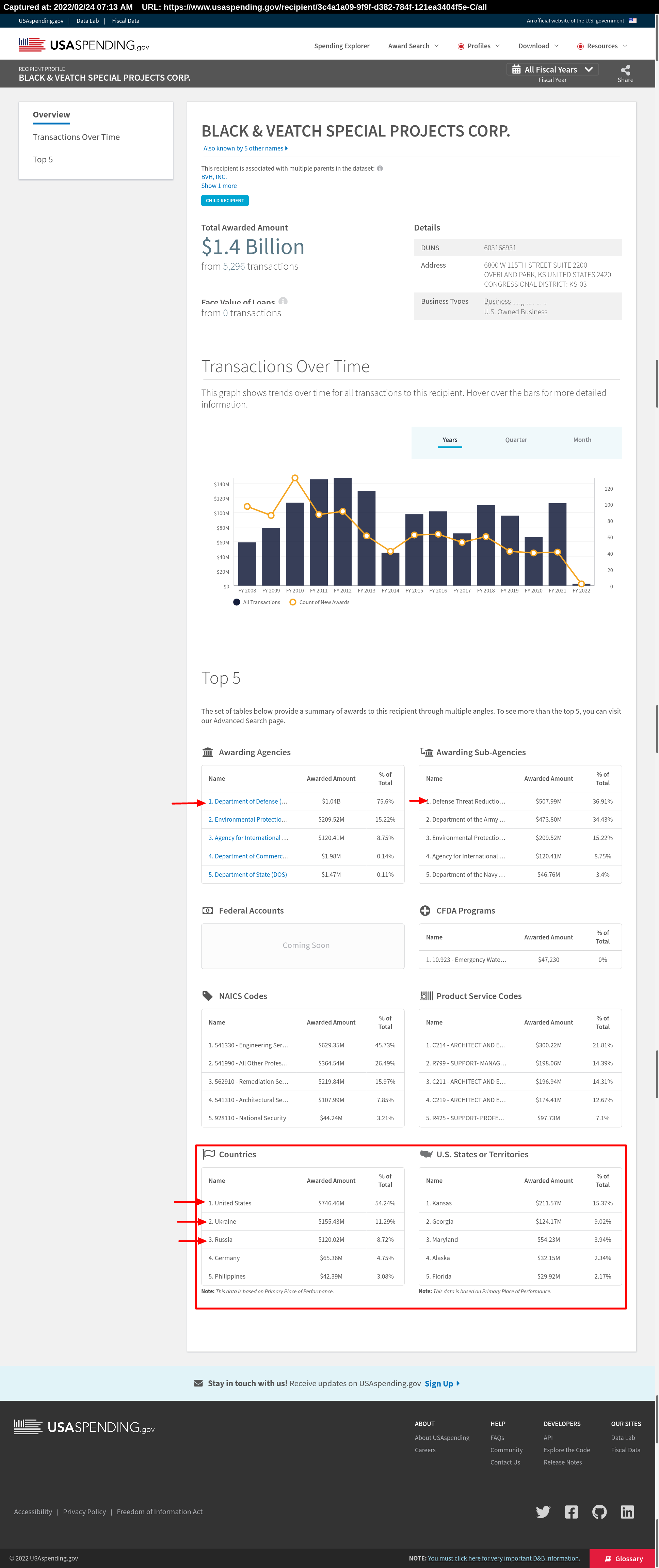Click the Awarding Sub-Agencies icon
The image size is (659, 1568).
click(426, 753)
